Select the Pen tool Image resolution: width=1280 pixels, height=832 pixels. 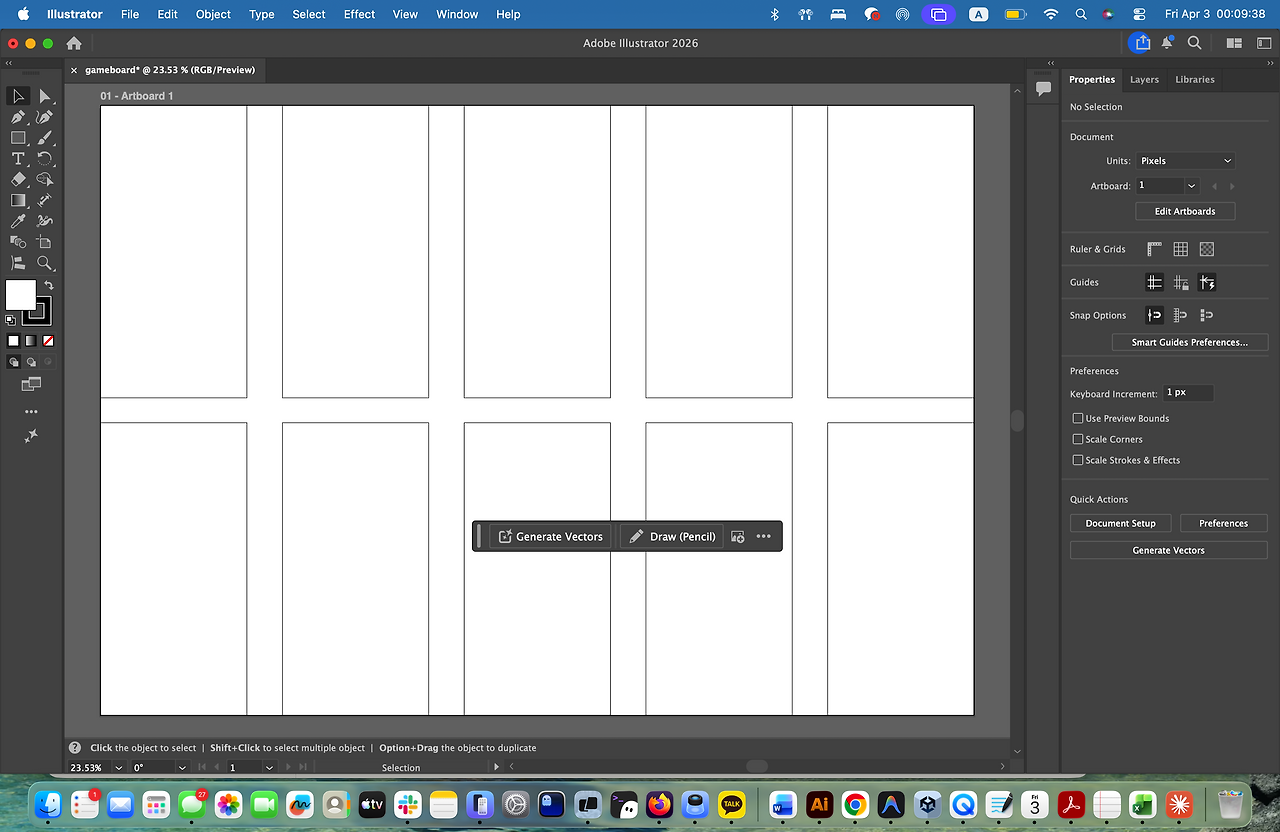pos(18,116)
